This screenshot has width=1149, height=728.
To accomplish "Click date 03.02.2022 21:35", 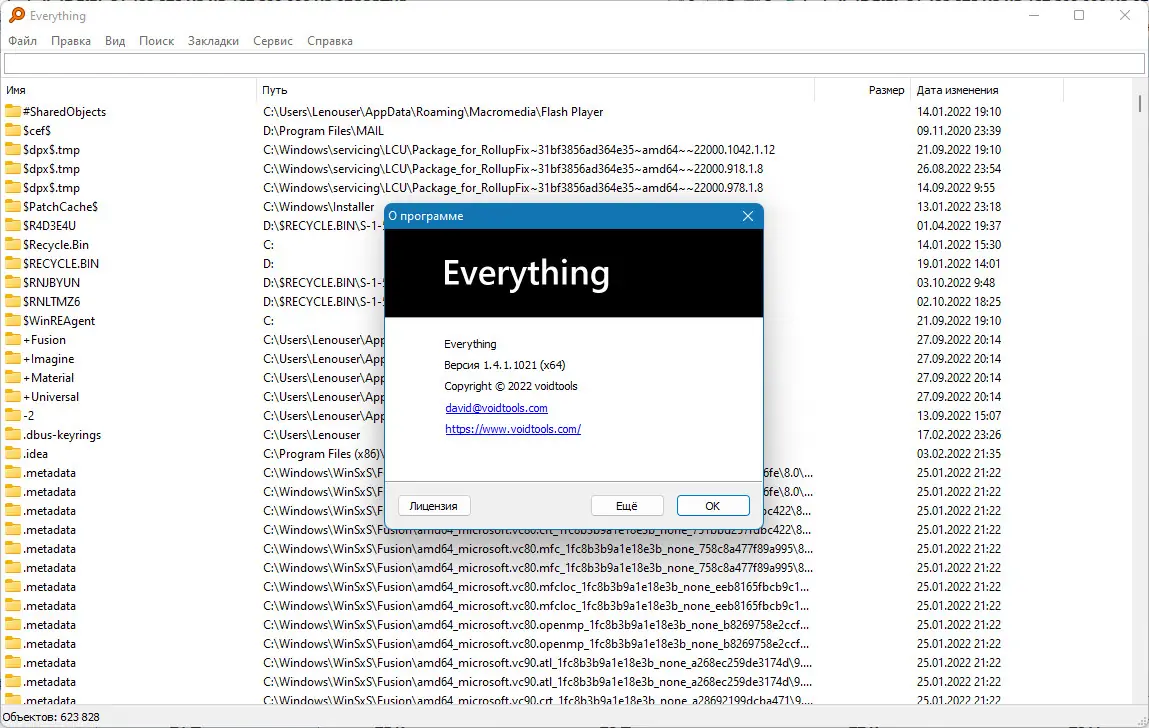I will tap(958, 454).
